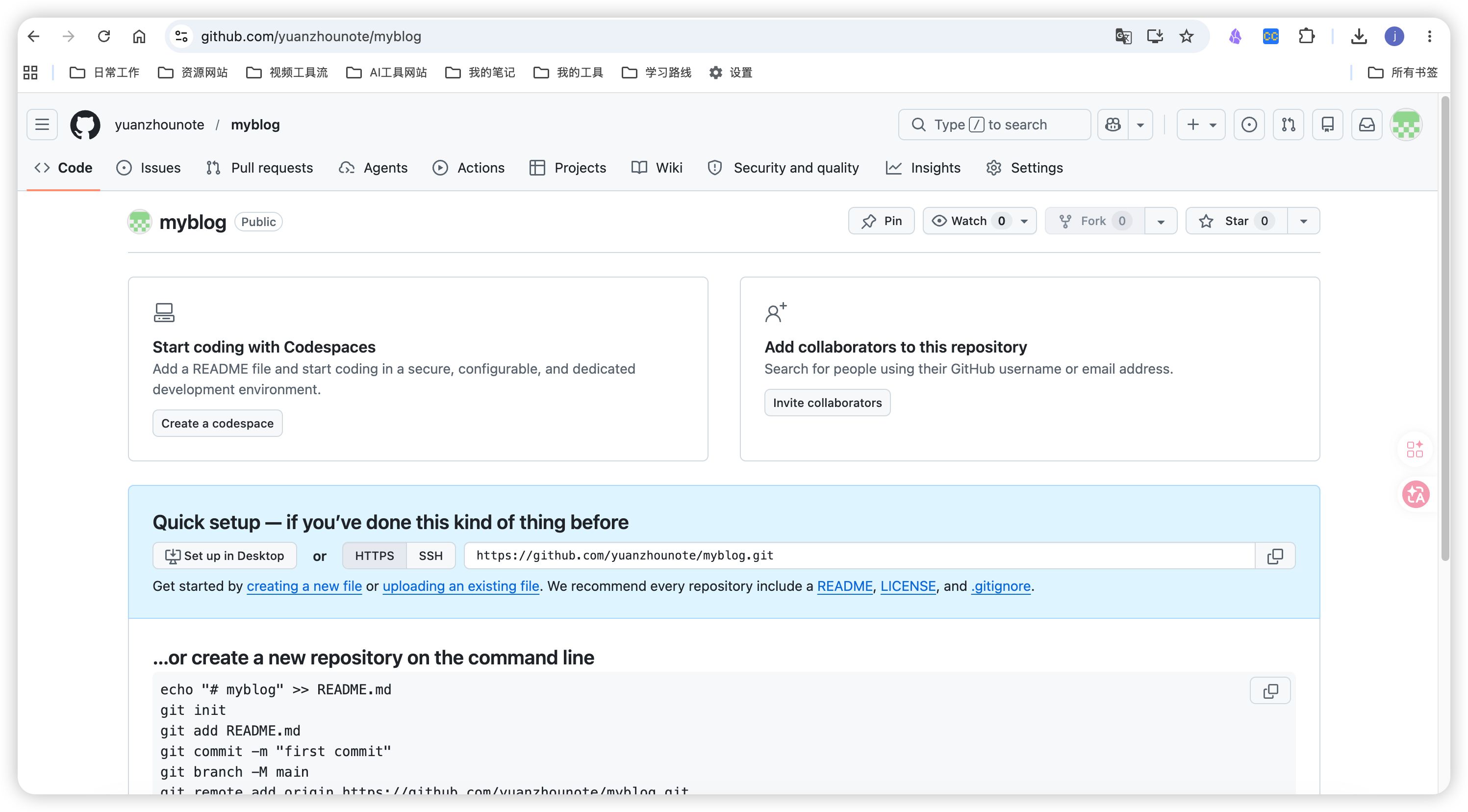Screen dimensions: 1468x812
Task: Open the repositories icon in header
Action: [1327, 124]
